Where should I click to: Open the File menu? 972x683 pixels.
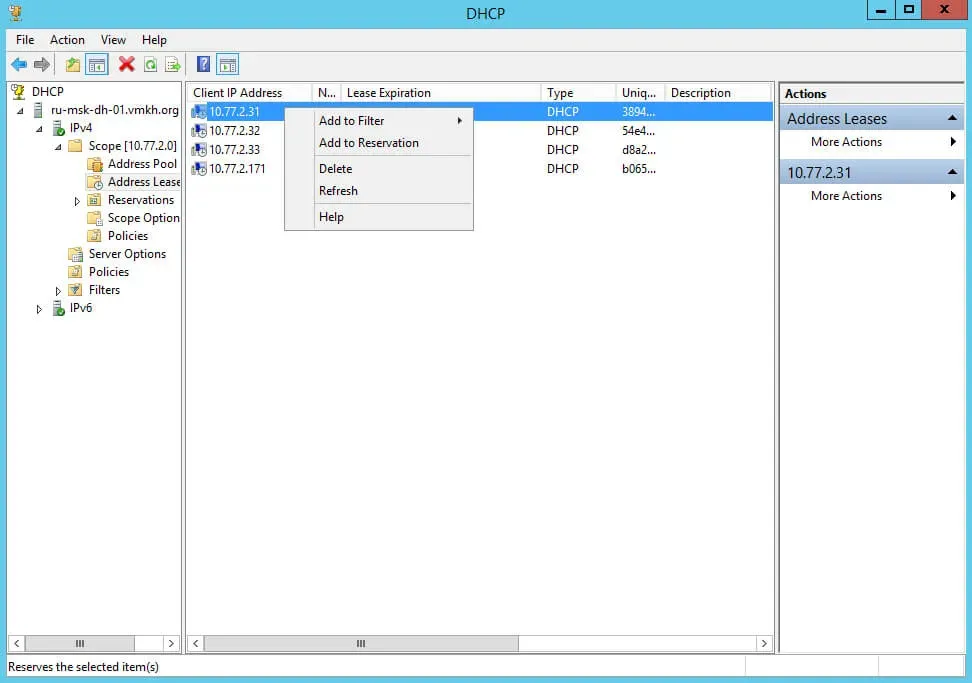pos(25,40)
